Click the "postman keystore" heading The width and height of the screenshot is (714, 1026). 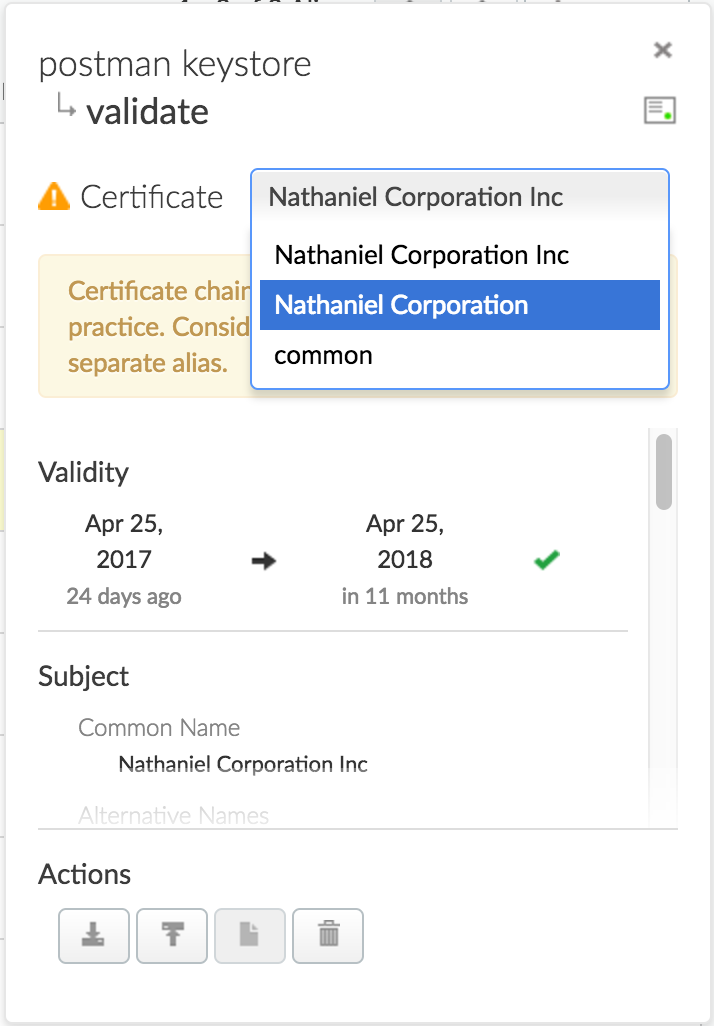tap(175, 65)
